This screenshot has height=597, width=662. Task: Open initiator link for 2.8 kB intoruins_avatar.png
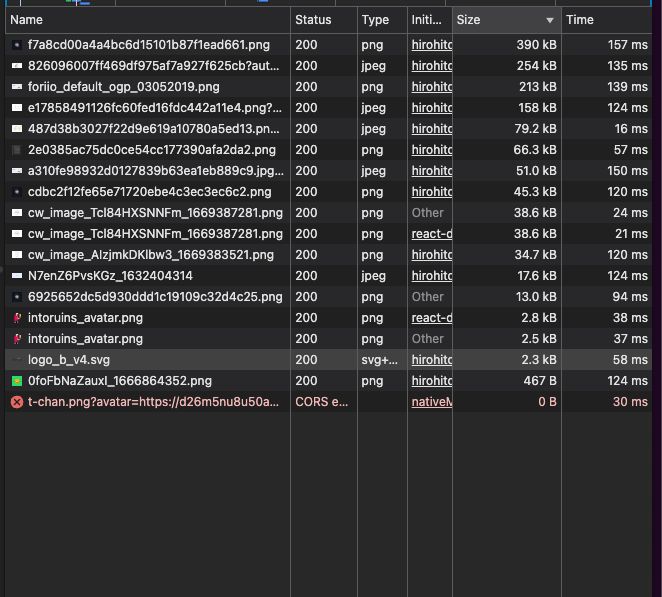(431, 318)
